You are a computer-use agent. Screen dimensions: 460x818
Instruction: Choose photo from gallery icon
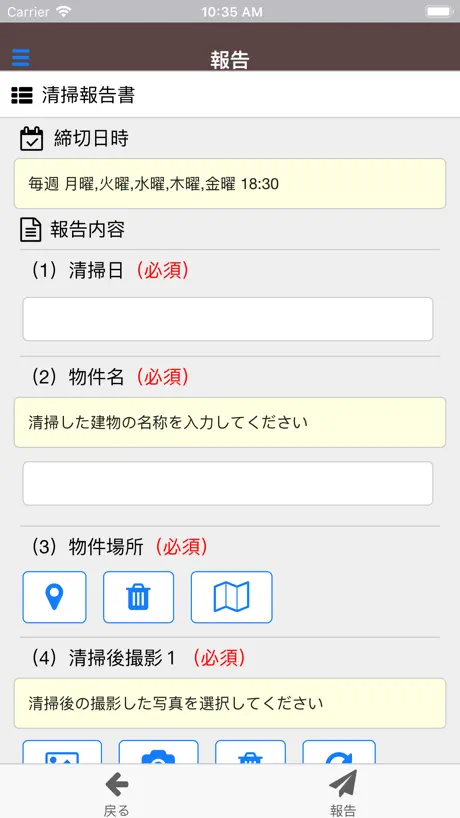[62, 752]
